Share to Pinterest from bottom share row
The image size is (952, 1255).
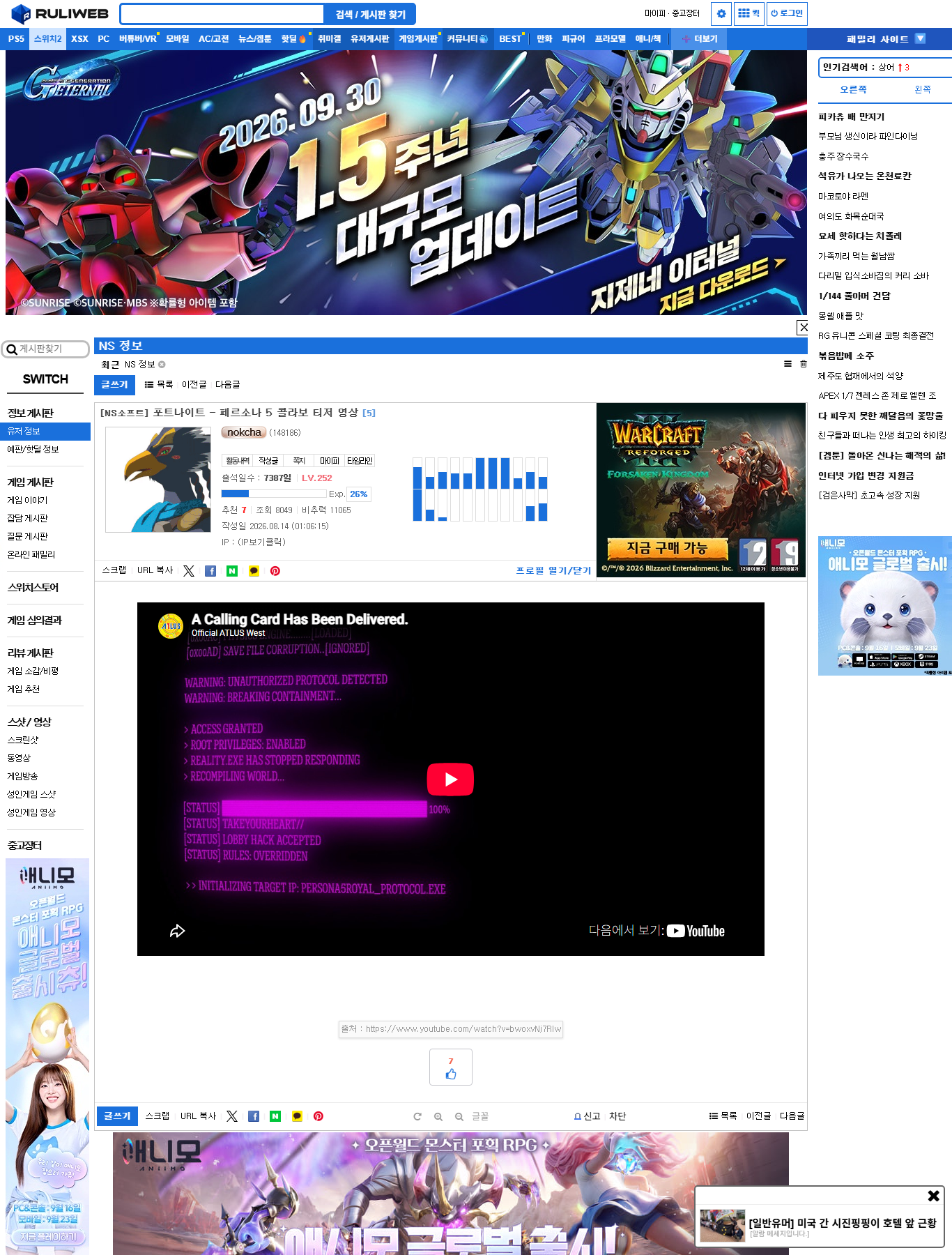[x=318, y=1116]
